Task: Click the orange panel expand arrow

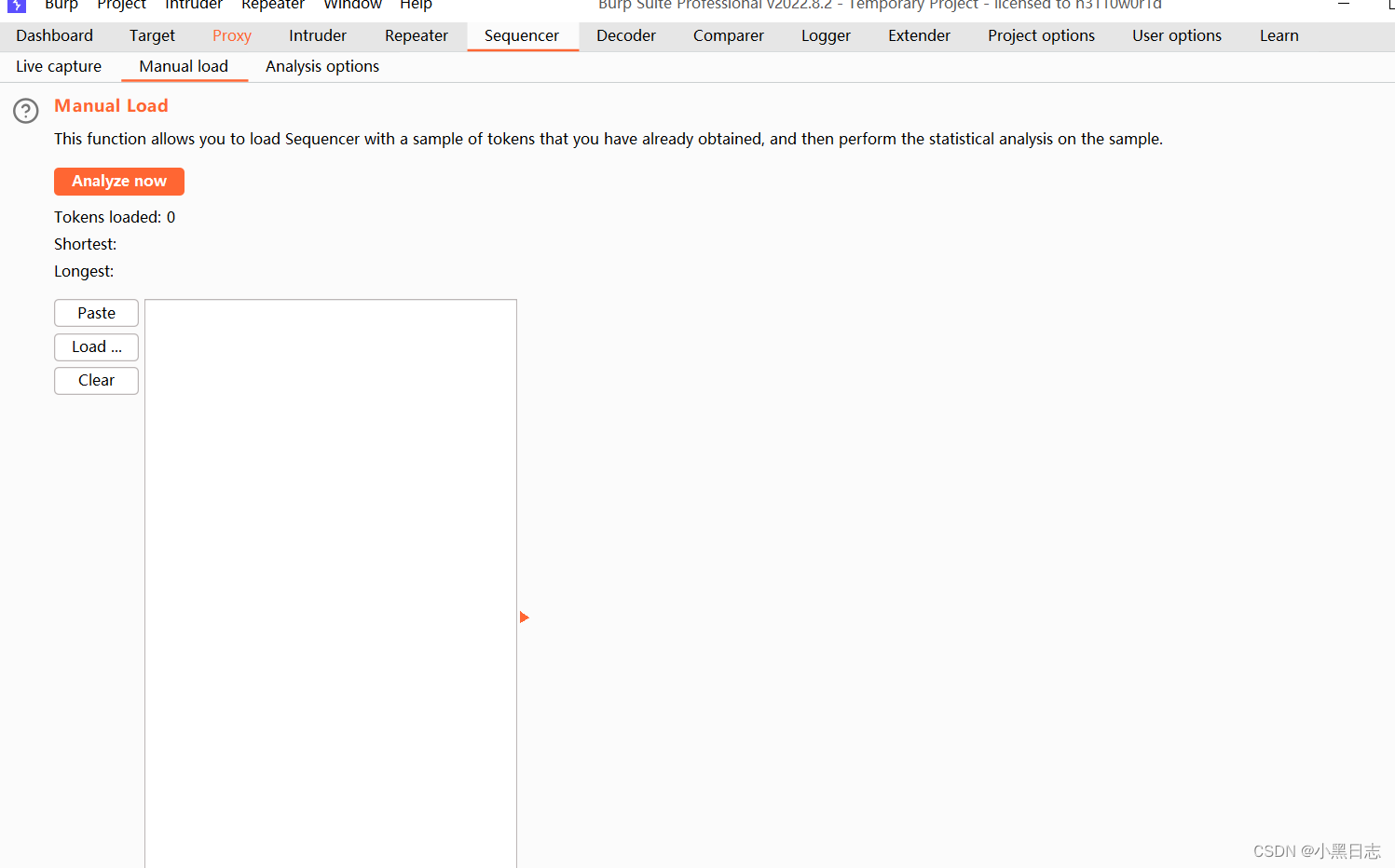Action: 525,617
